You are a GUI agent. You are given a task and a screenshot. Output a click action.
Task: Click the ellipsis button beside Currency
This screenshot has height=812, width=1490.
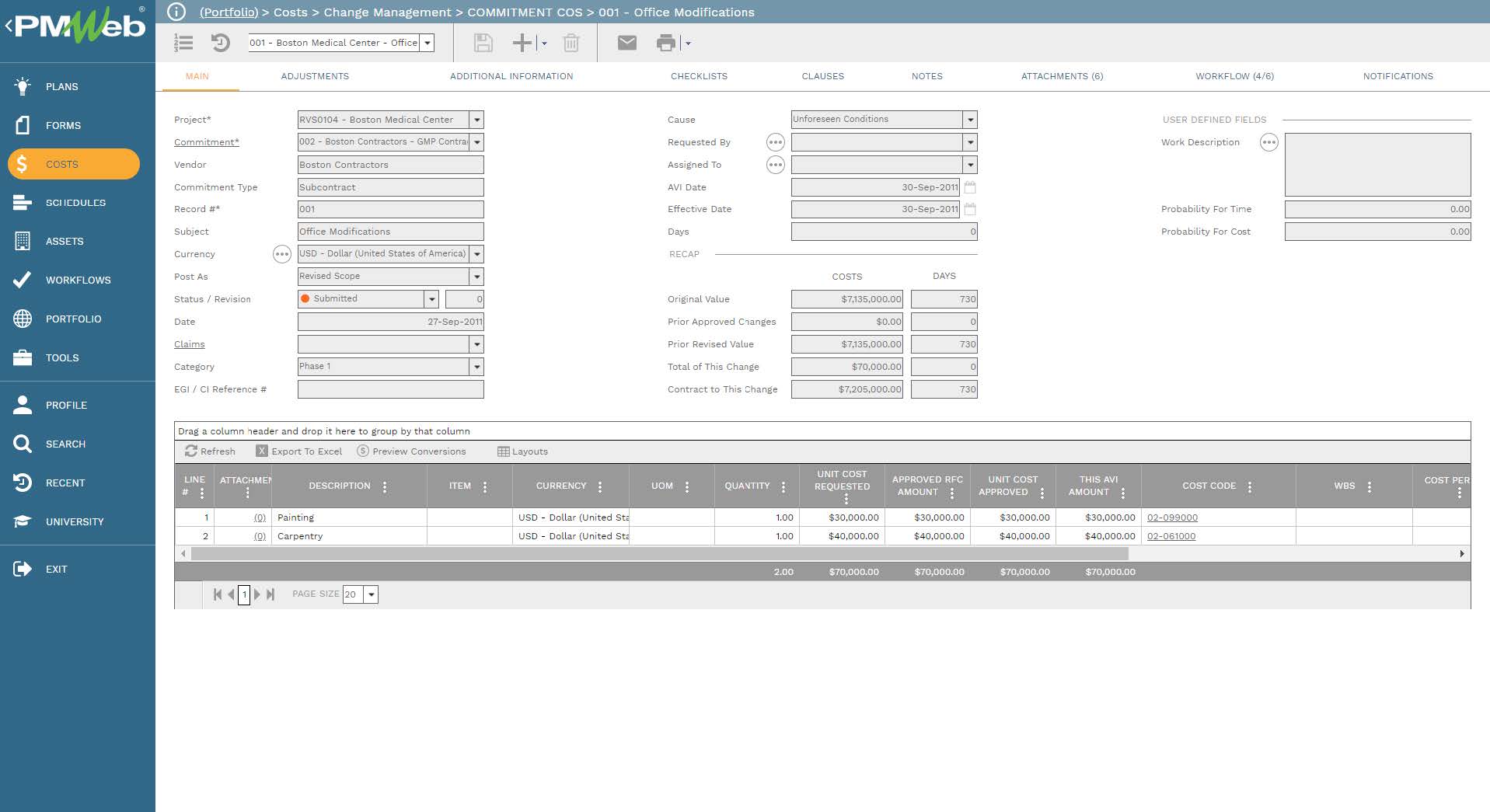pos(281,254)
